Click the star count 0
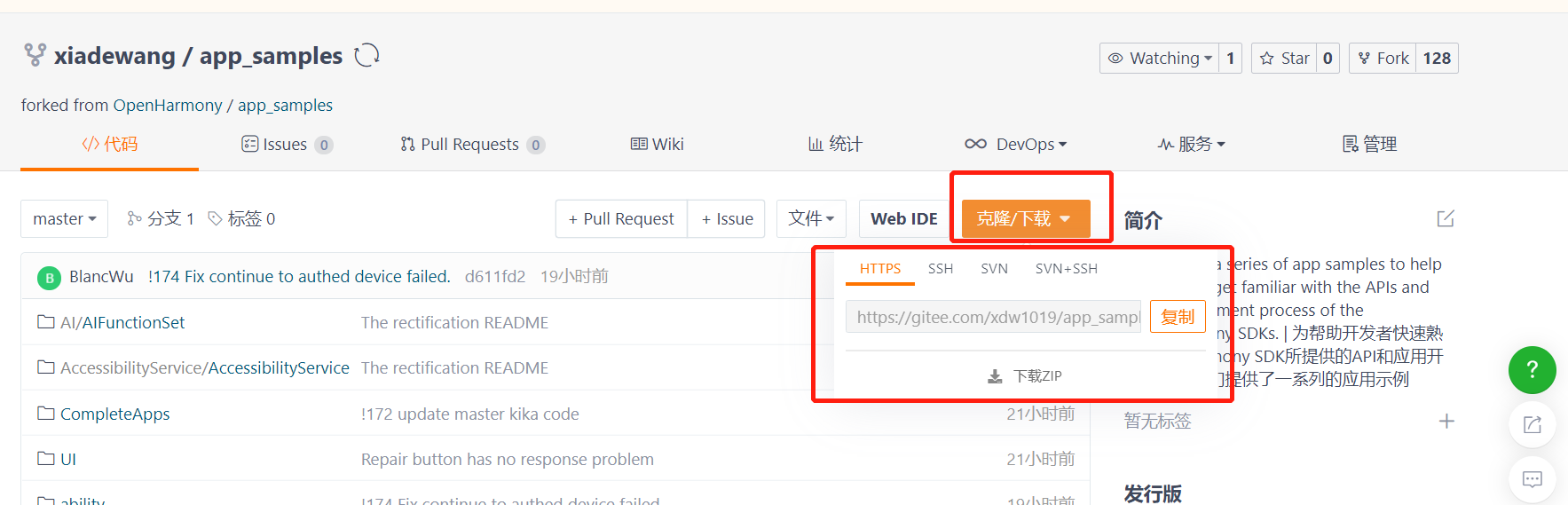This screenshot has width=1568, height=505. 1328,59
